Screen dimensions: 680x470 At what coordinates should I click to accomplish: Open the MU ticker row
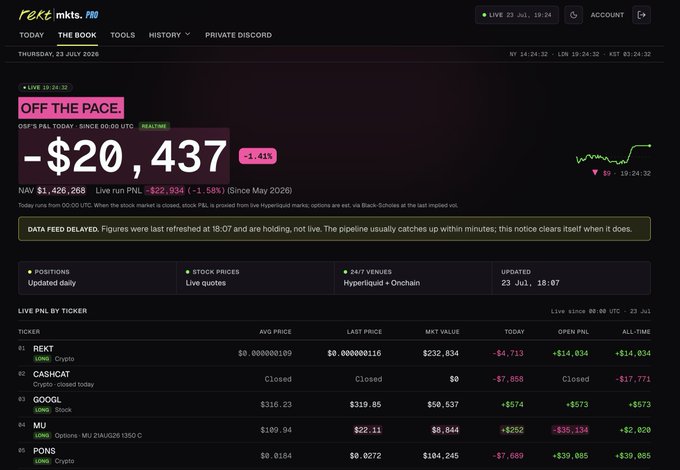click(x=334, y=430)
